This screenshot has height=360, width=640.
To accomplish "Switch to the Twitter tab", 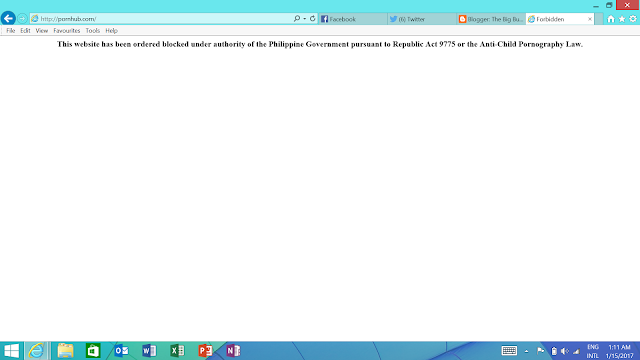I will click(x=422, y=19).
